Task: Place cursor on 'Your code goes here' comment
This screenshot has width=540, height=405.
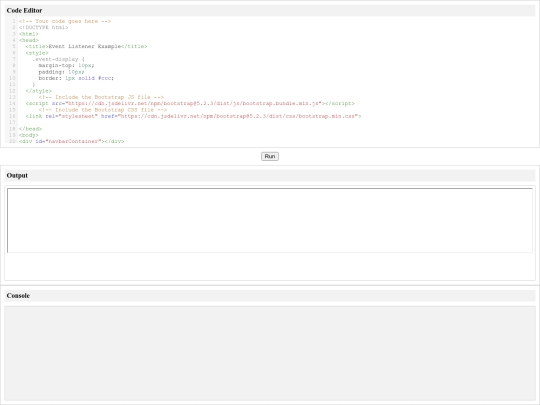Action: pyautogui.click(x=65, y=21)
